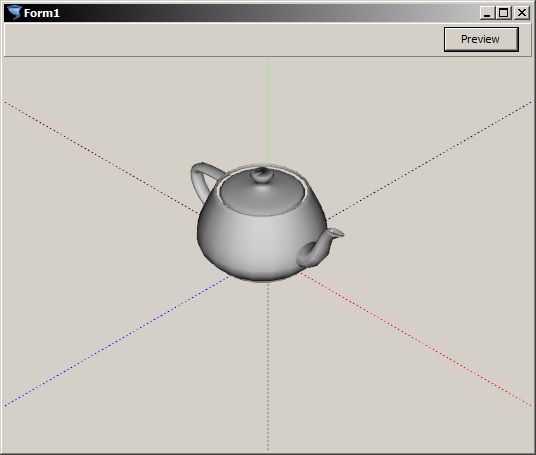
Task: Close the Form1 window
Action: (x=522, y=13)
